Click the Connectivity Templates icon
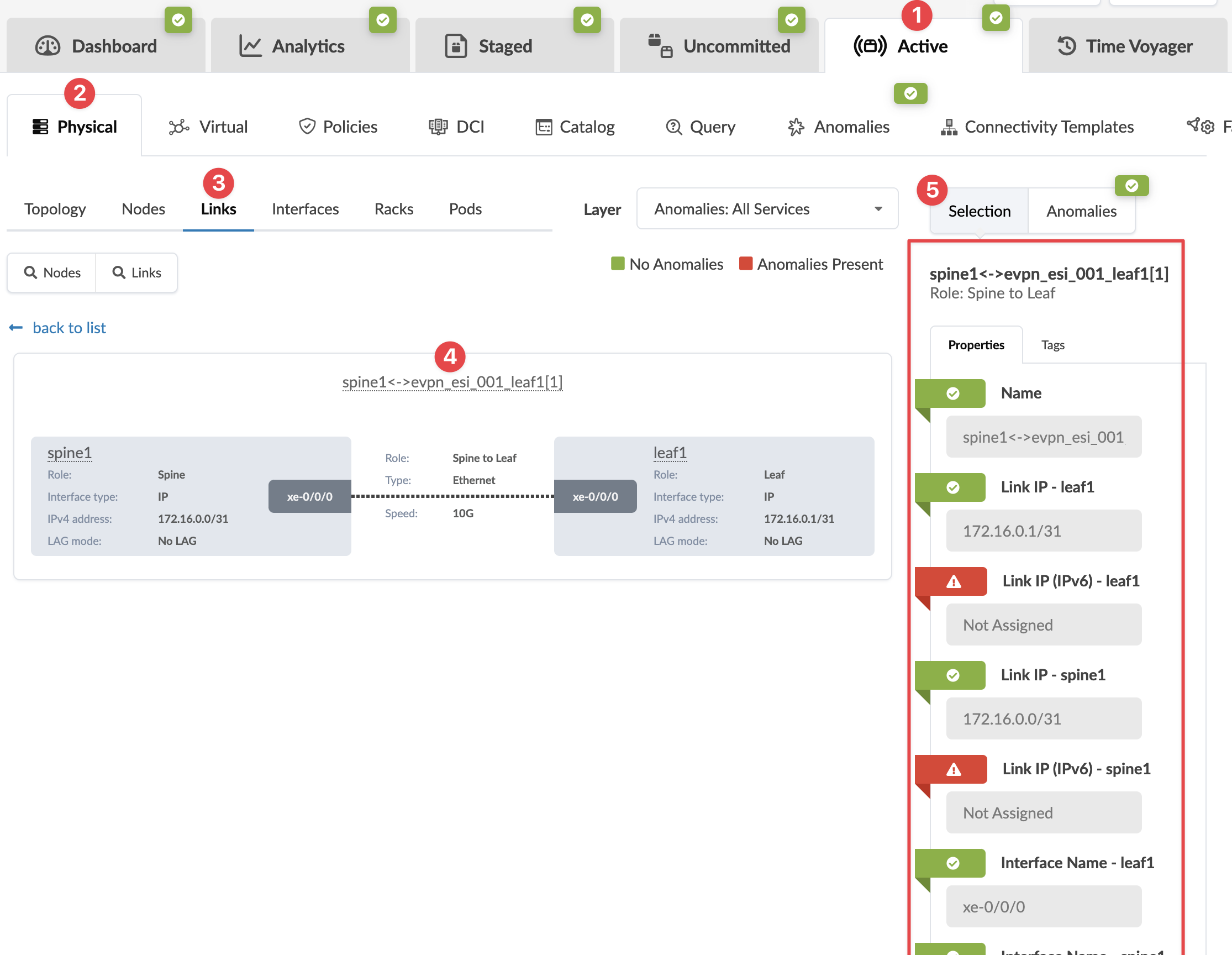The height and width of the screenshot is (955, 1232). pyautogui.click(x=949, y=127)
